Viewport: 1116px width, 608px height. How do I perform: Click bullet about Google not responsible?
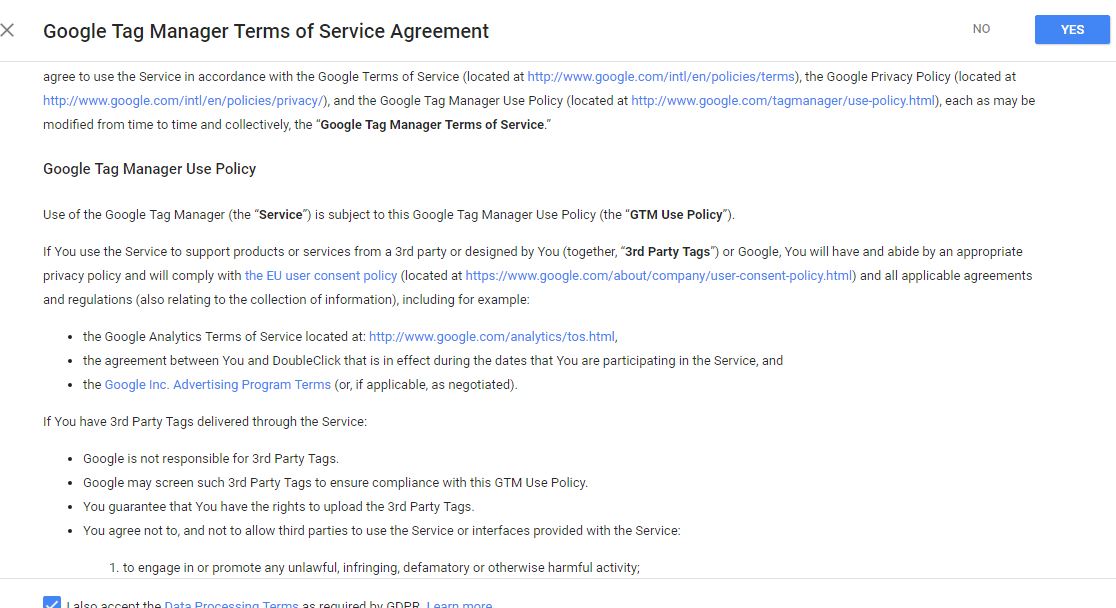pos(210,459)
